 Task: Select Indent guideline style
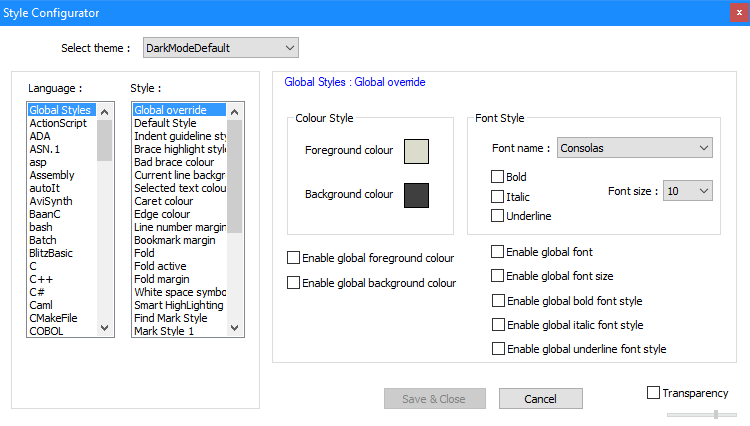179,136
